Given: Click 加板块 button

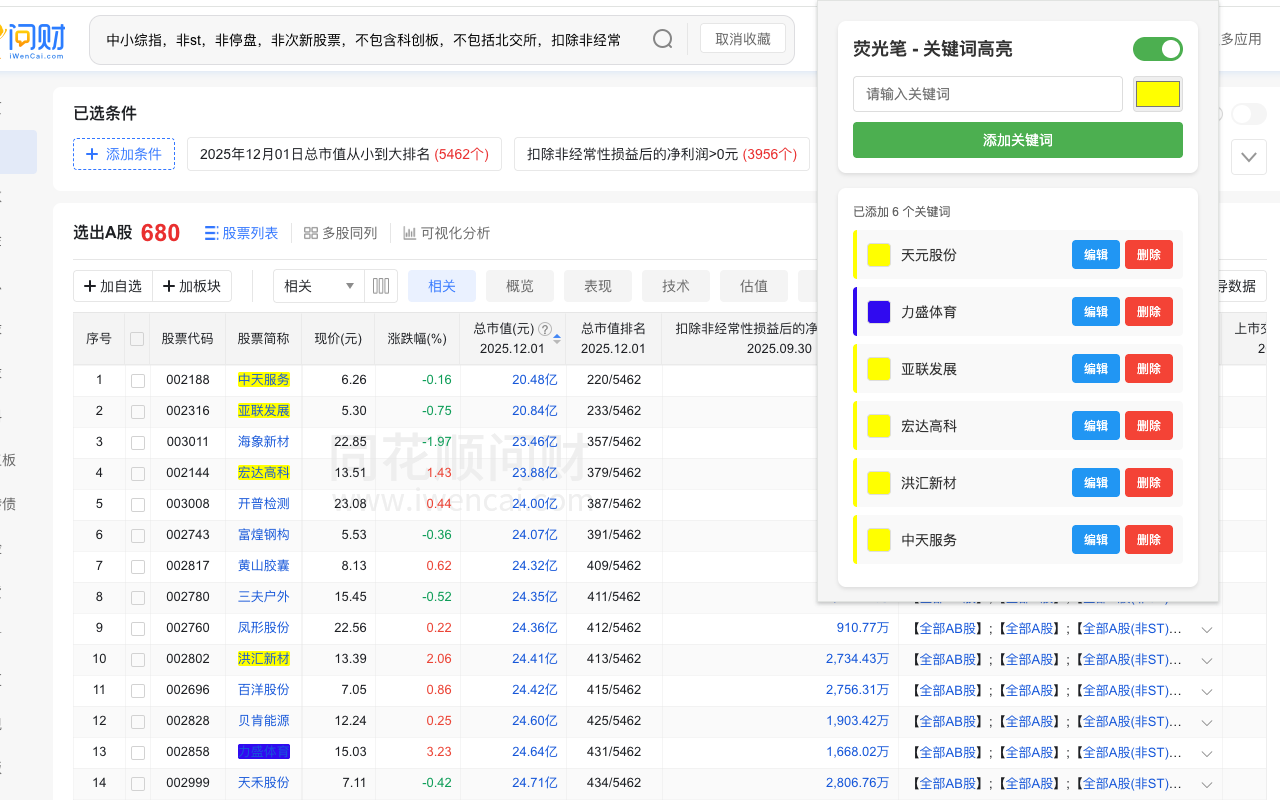Looking at the screenshot, I should point(192,286).
